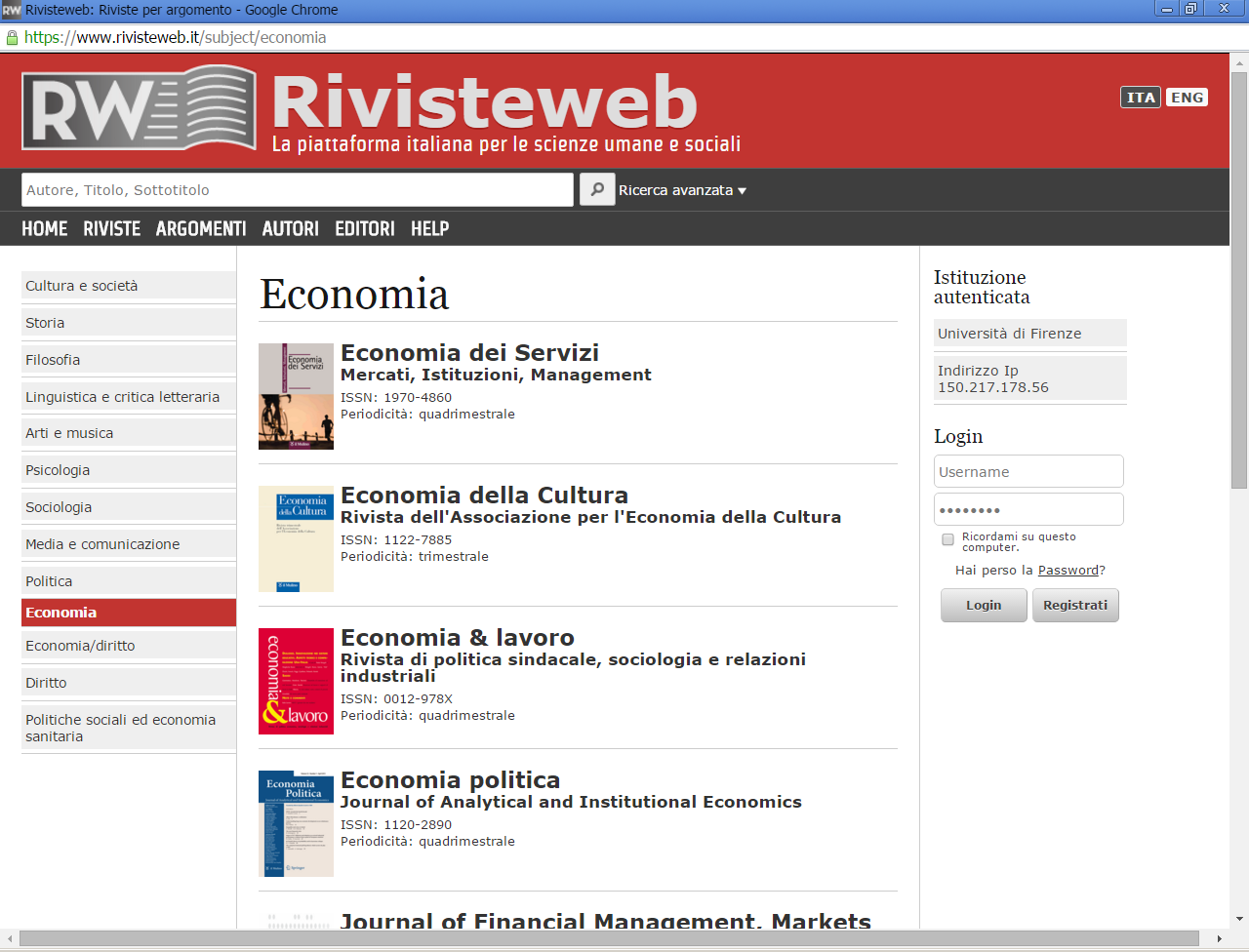This screenshot has width=1249, height=952.
Task: Select Diritto subject
Action: (129, 683)
